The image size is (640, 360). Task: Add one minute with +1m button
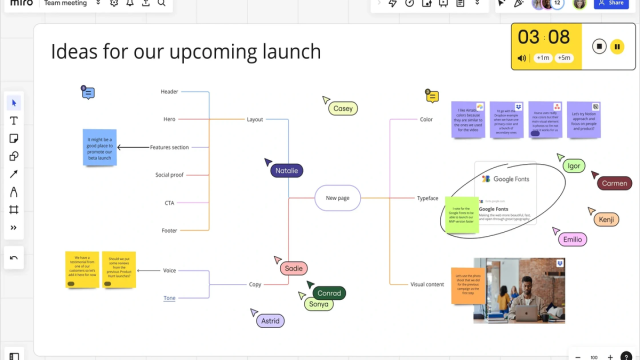pos(543,58)
